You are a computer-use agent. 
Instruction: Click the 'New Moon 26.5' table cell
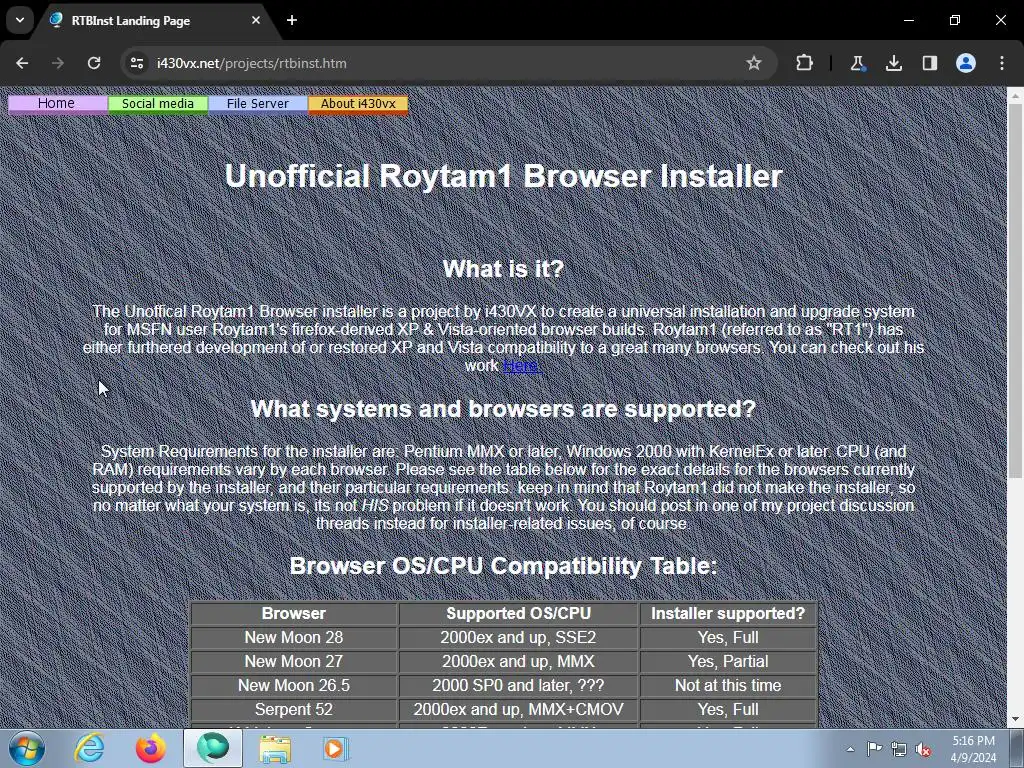pos(294,686)
